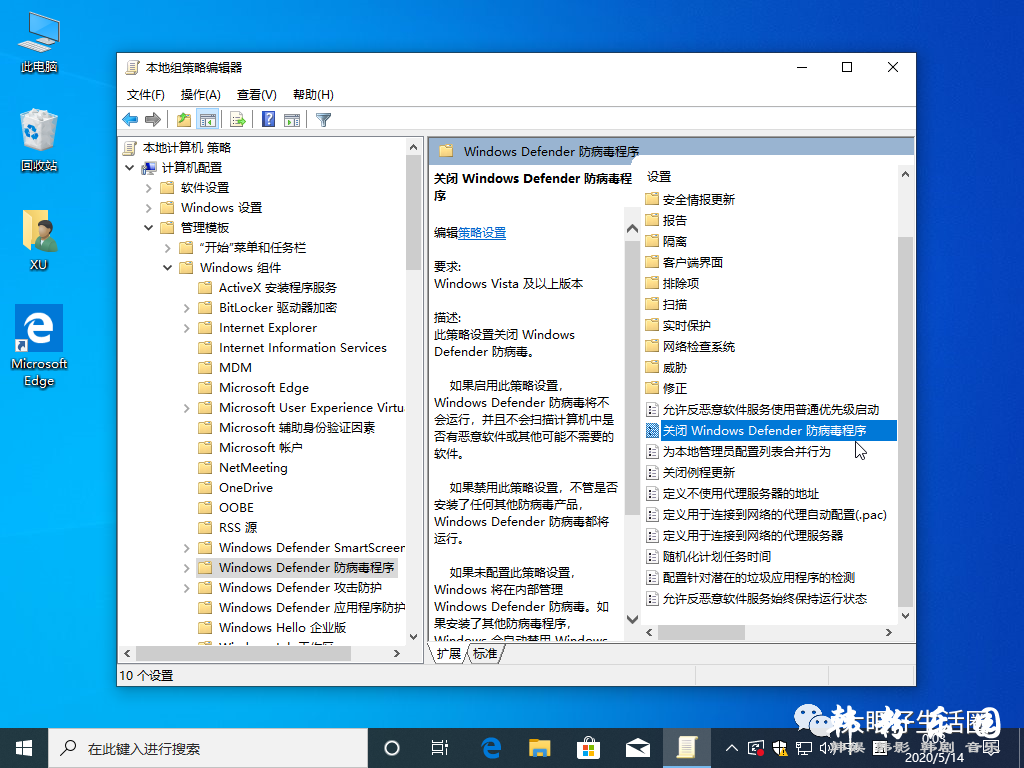Select the OneDrive tree item
Screen dimensions: 1024x768
246,488
